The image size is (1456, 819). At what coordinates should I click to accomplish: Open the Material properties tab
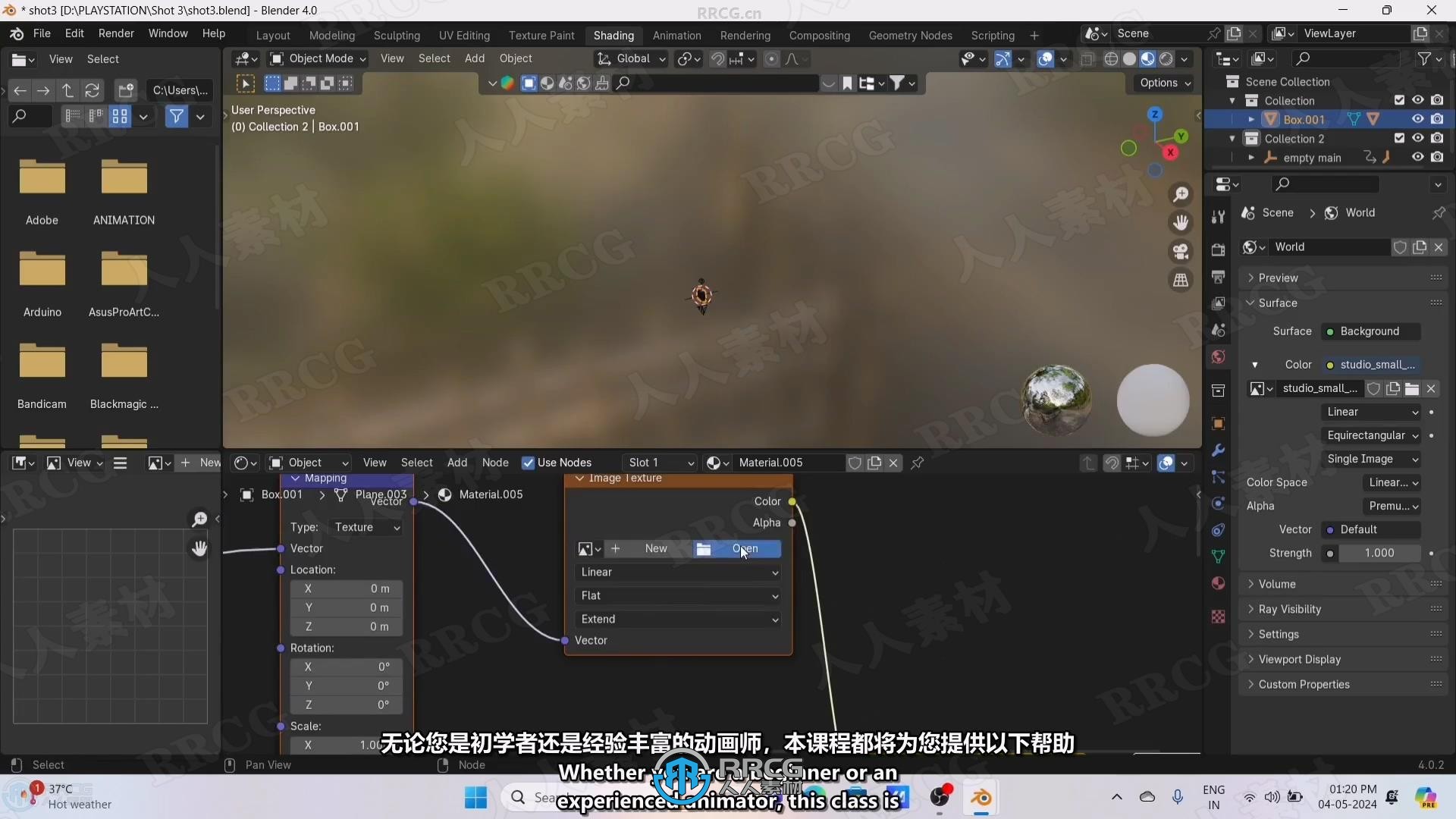tap(1219, 583)
